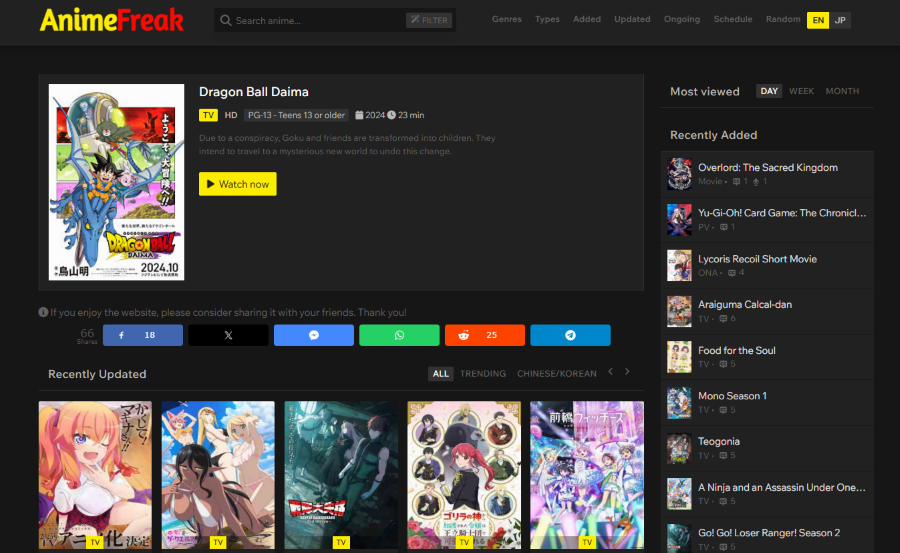Image resolution: width=900 pixels, height=553 pixels.
Task: Share via WhatsApp
Action: click(x=399, y=335)
